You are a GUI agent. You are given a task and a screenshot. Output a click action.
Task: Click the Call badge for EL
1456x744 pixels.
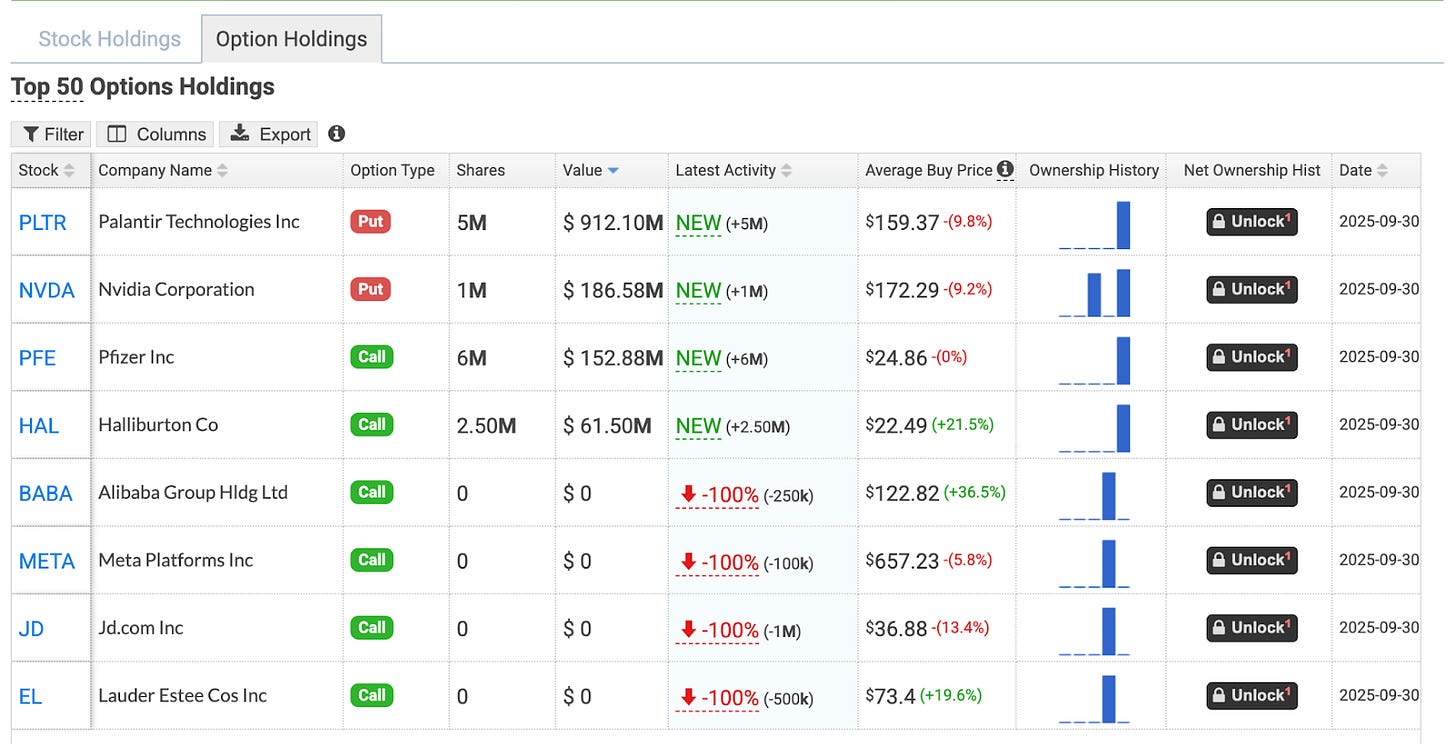(372, 695)
